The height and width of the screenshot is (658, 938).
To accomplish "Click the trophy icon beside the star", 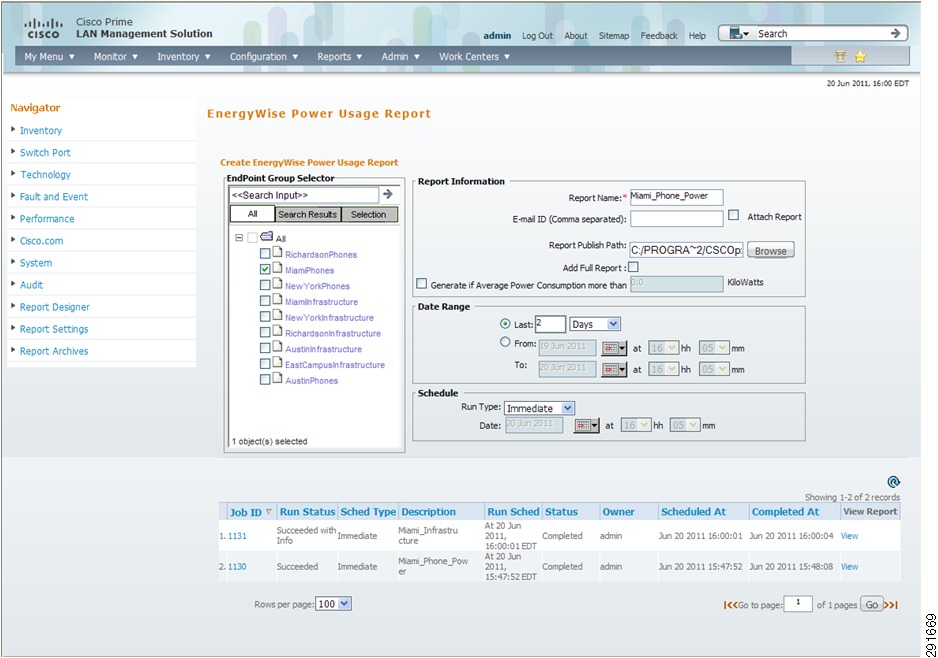I will [x=840, y=56].
